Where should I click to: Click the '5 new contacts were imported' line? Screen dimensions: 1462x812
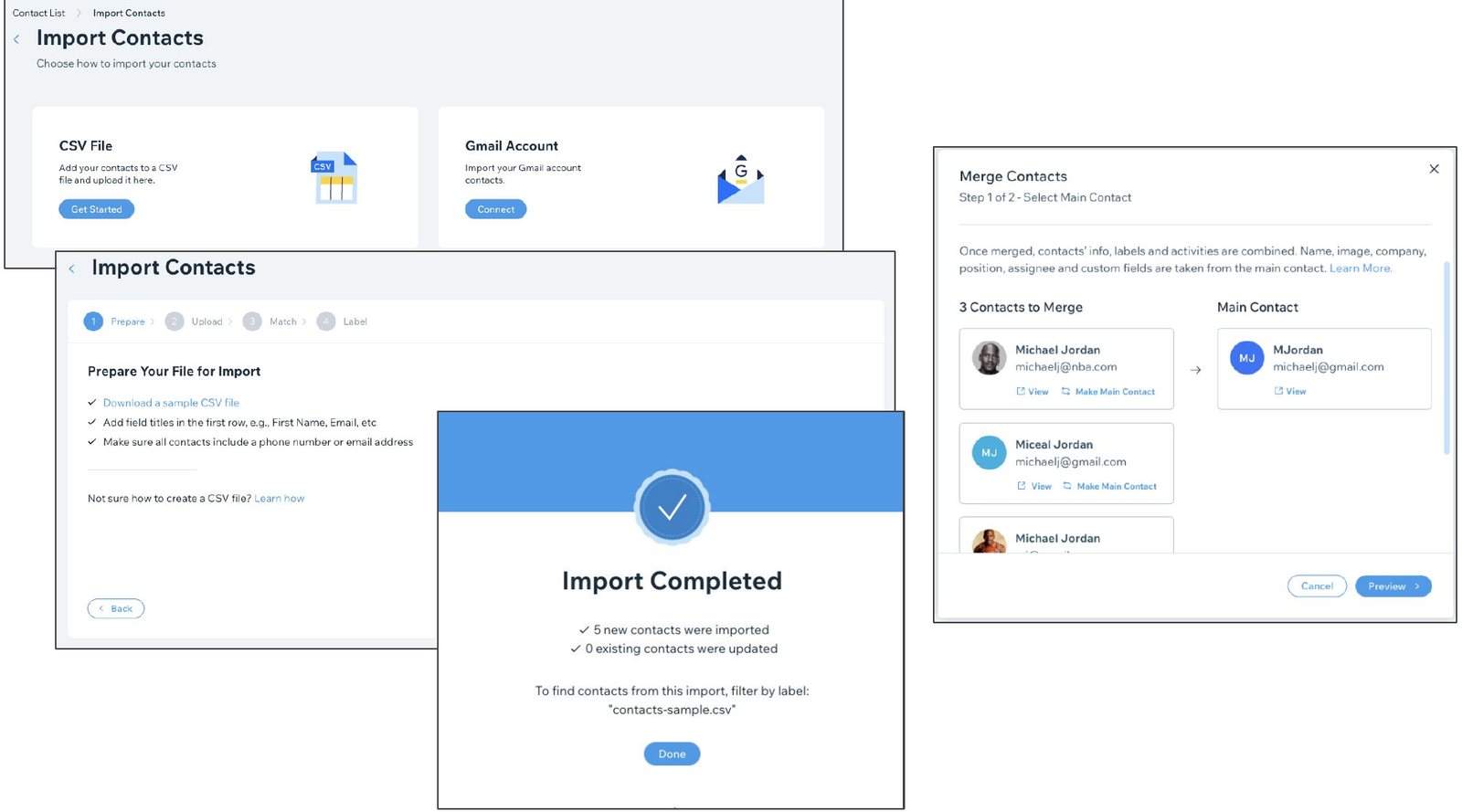[673, 630]
